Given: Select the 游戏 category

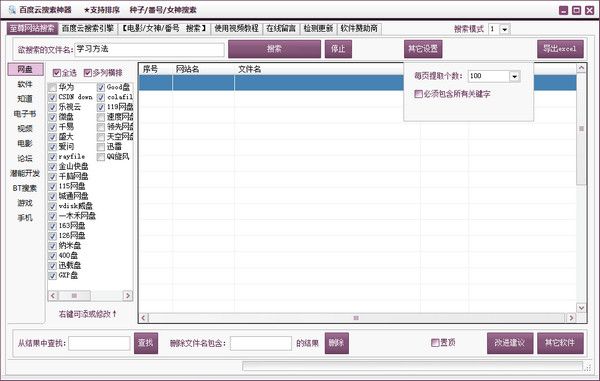Looking at the screenshot, I should click(x=25, y=204).
